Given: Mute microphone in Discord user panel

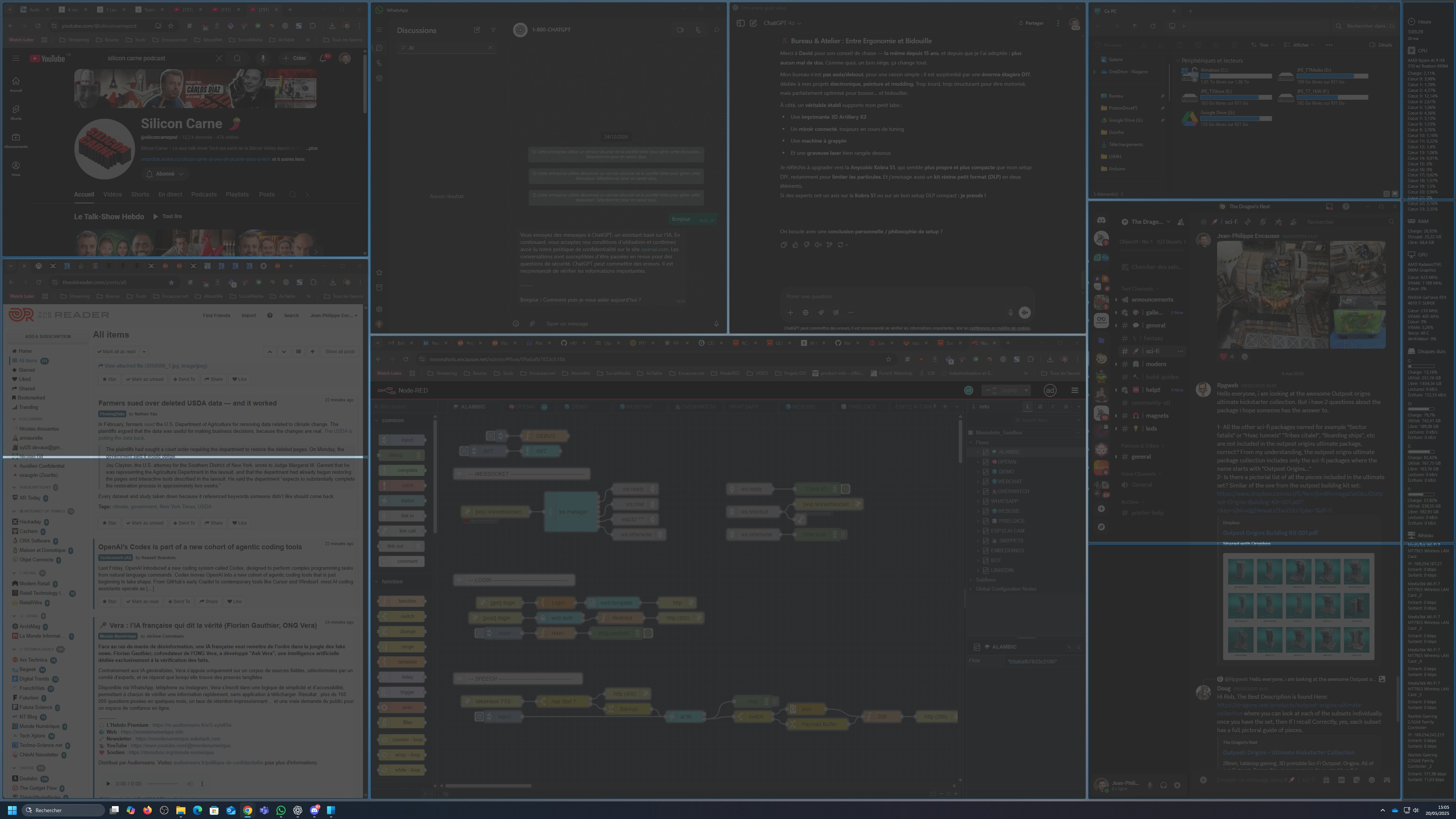Looking at the screenshot, I should [x=1149, y=785].
